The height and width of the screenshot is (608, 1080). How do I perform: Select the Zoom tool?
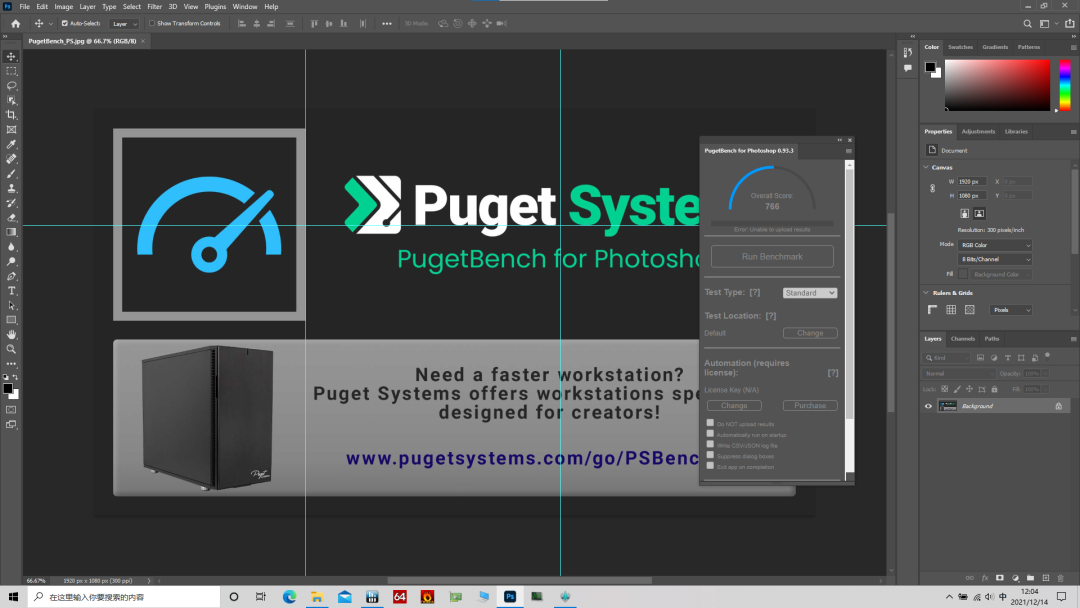coord(12,349)
